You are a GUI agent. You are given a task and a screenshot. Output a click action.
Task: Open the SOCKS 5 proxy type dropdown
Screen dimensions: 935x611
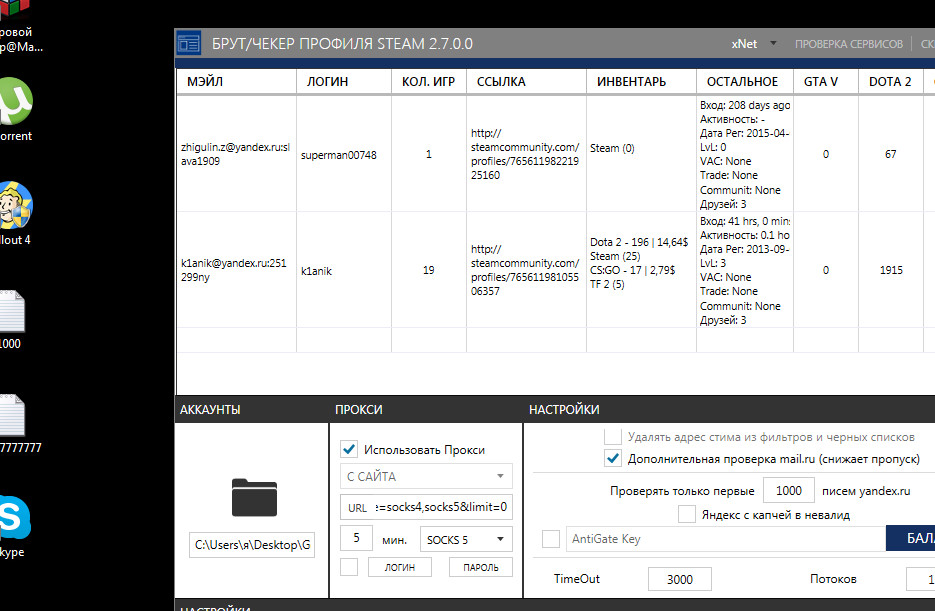click(466, 539)
